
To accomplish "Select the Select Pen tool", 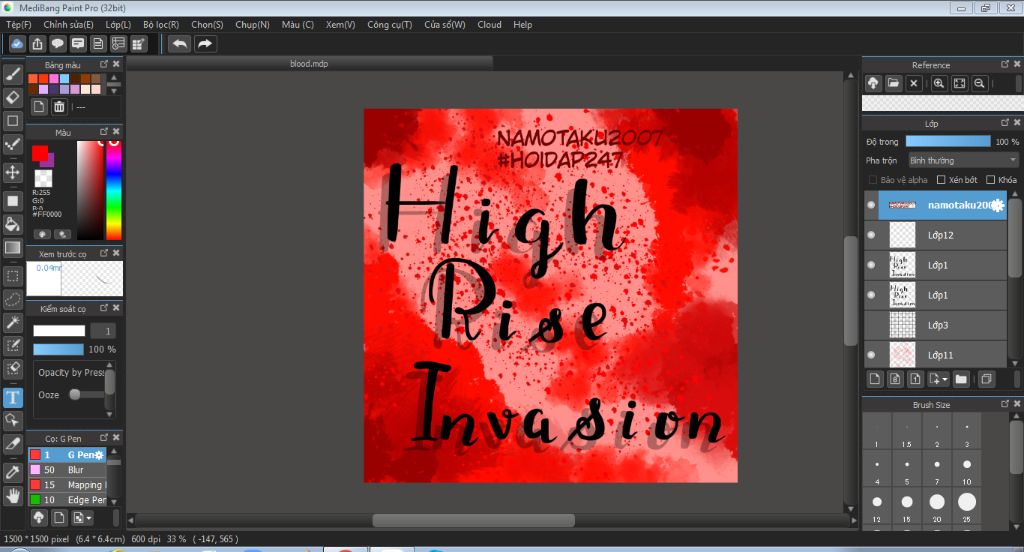I will (x=12, y=346).
